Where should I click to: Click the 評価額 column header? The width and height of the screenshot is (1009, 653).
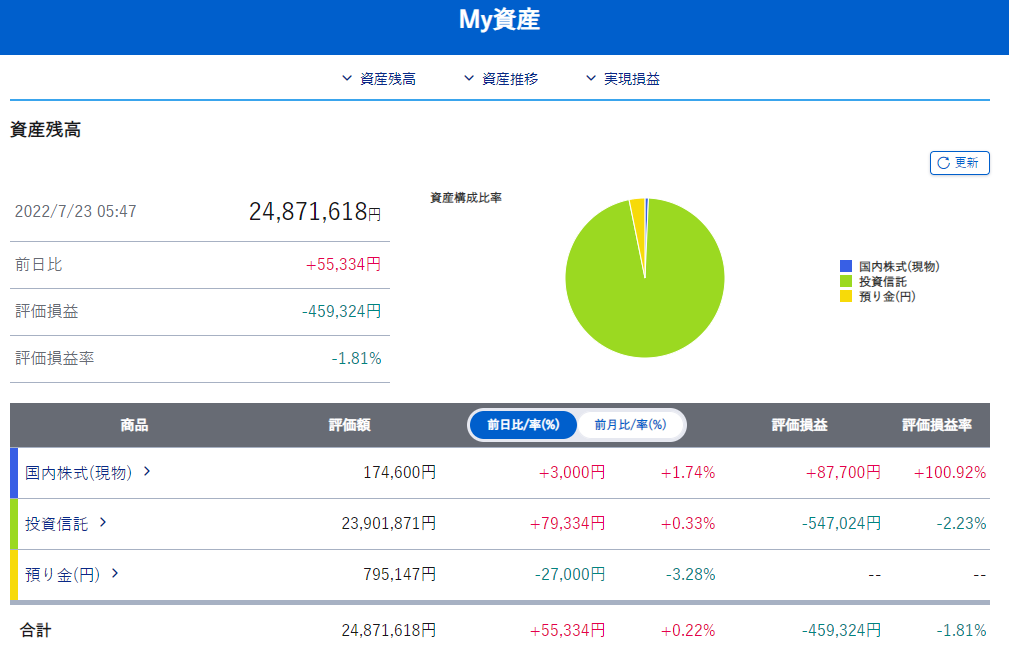click(349, 425)
